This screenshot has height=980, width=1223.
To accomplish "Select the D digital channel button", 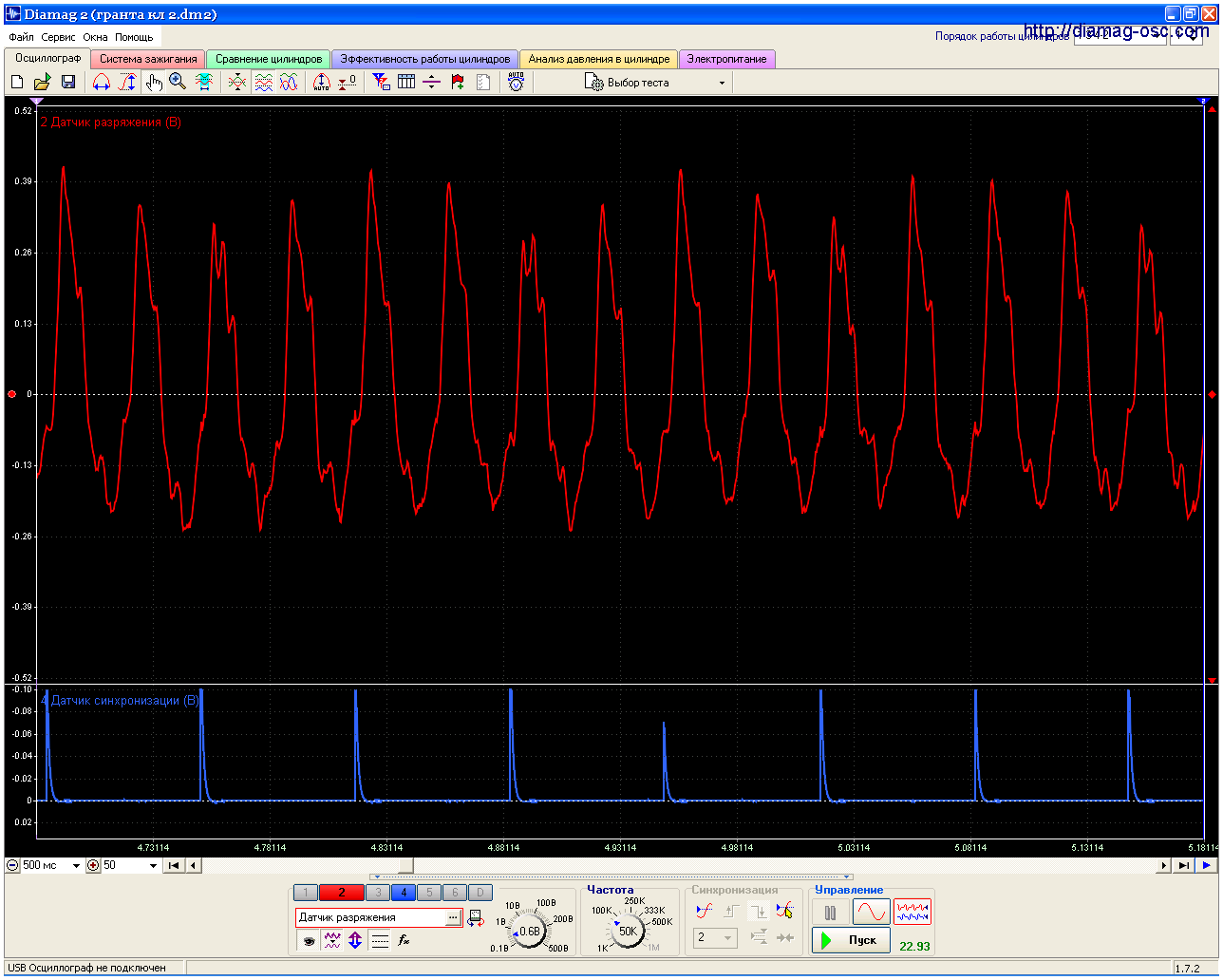I will (480, 893).
